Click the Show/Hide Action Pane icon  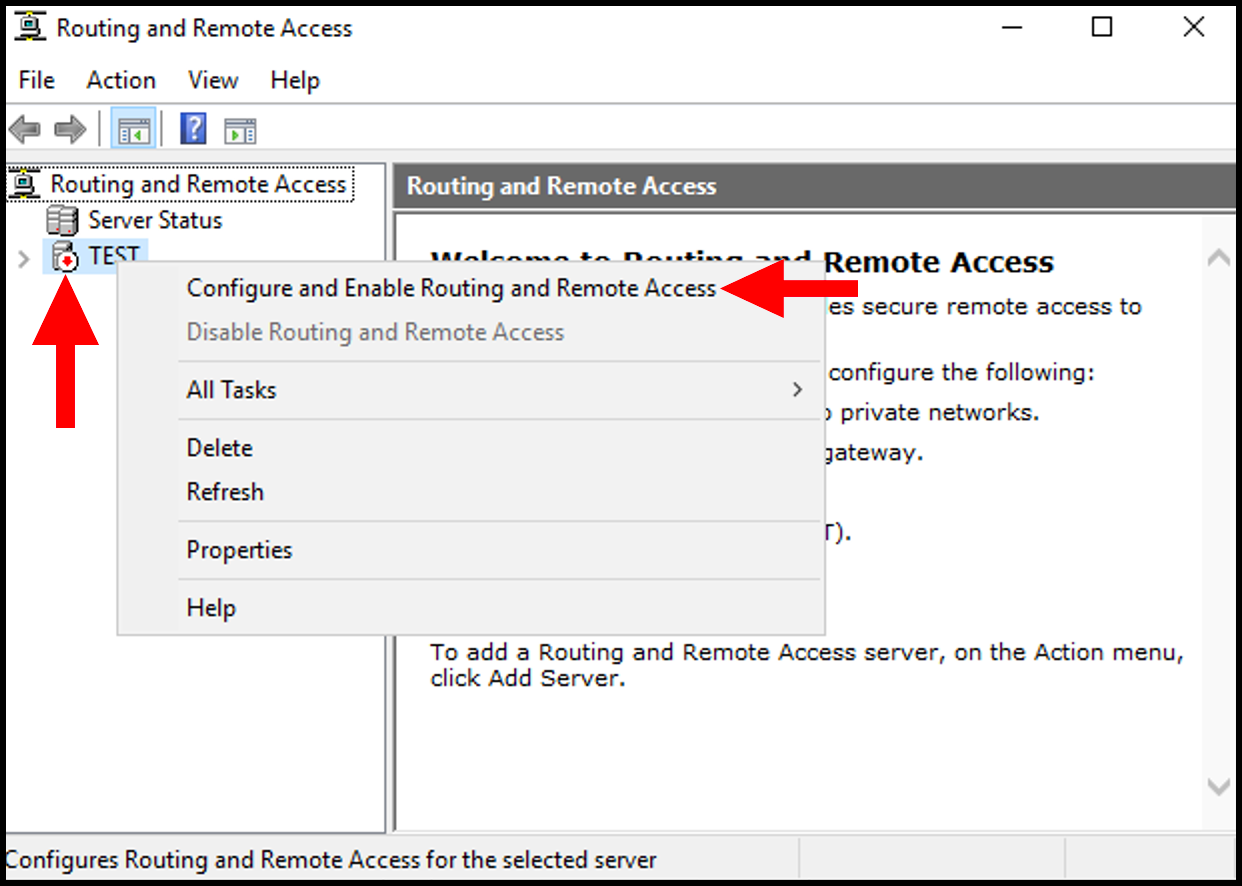point(240,130)
